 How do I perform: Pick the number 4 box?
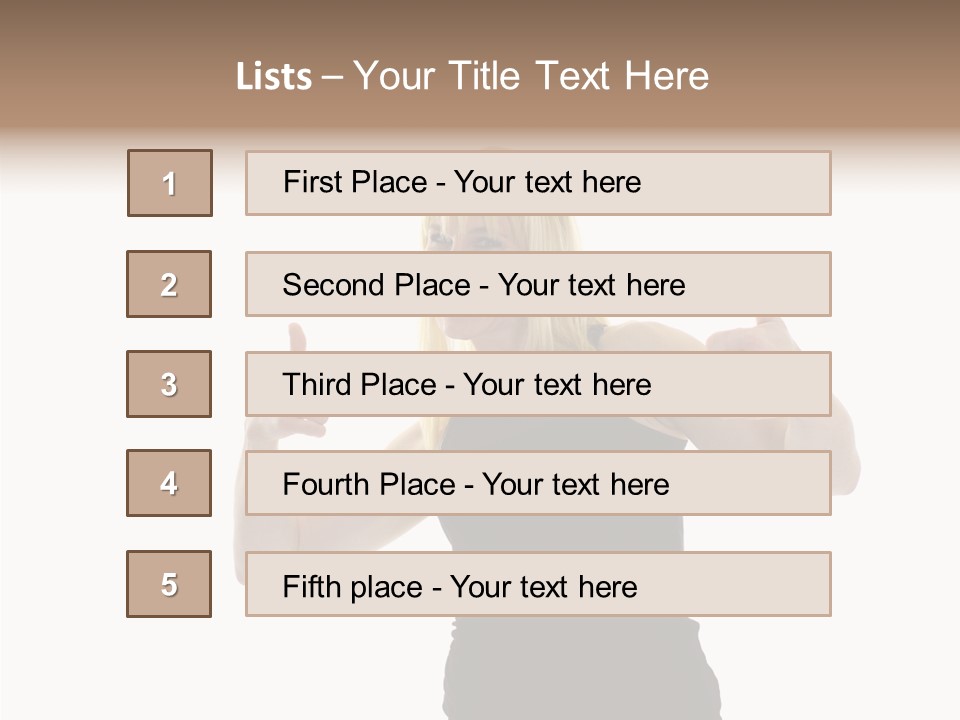pos(169,483)
